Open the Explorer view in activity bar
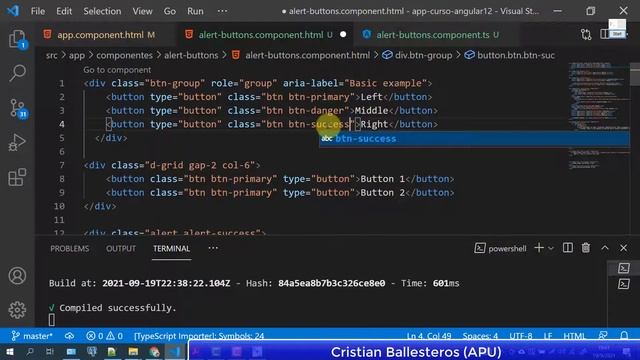The height and width of the screenshot is (360, 640). [17, 39]
